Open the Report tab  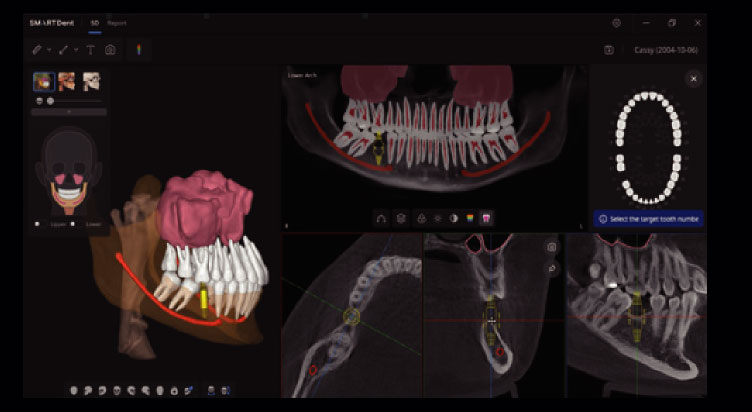coord(116,22)
